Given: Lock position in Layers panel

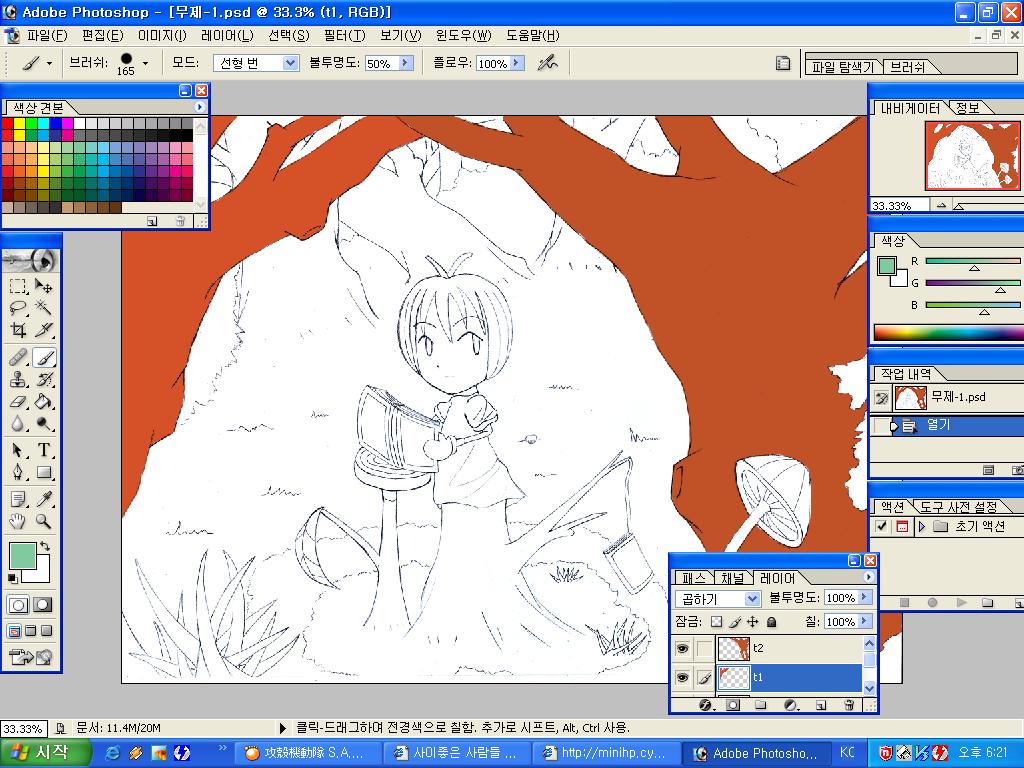Looking at the screenshot, I should tap(752, 622).
